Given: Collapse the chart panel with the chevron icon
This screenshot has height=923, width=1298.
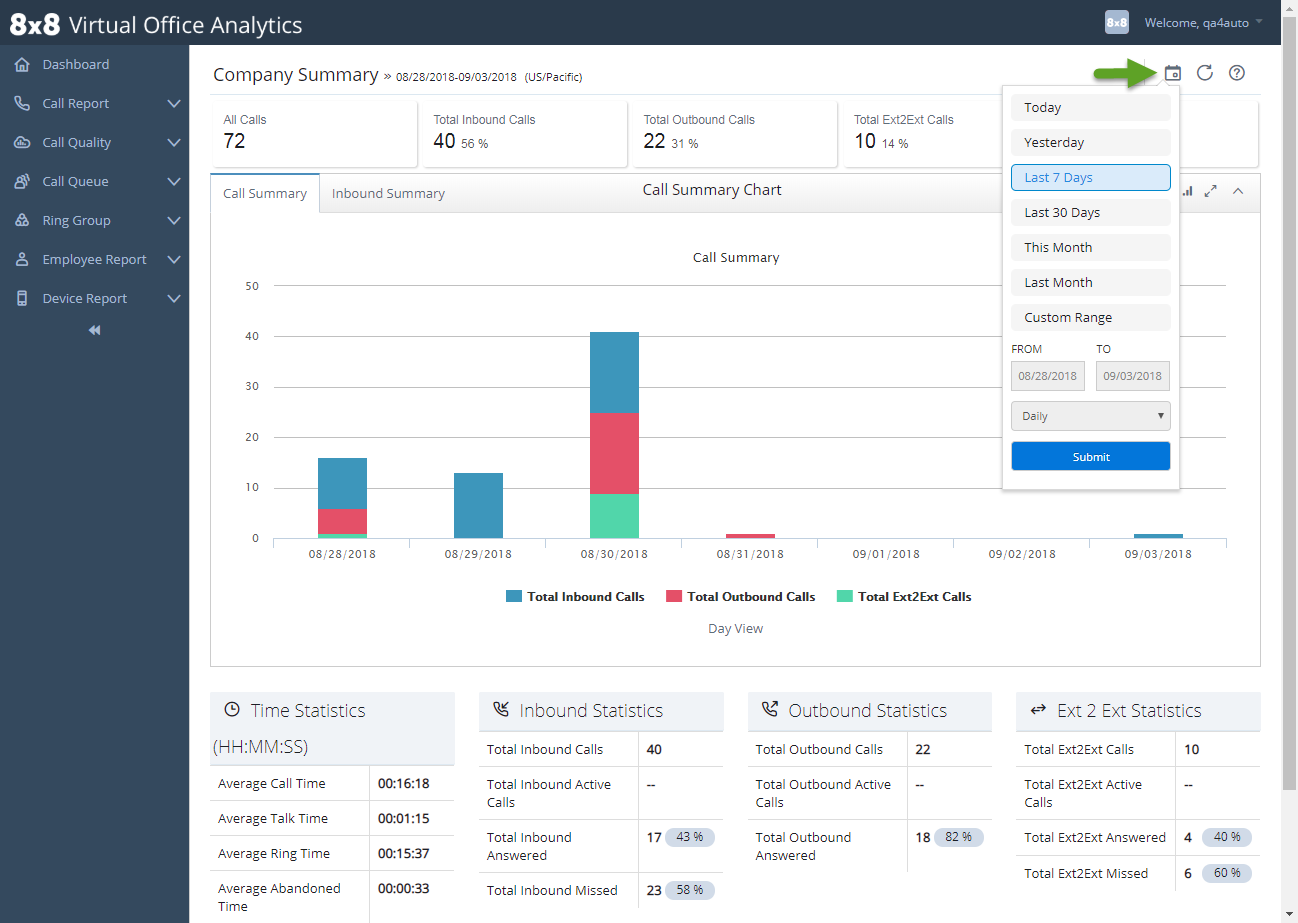Looking at the screenshot, I should coord(1236,191).
